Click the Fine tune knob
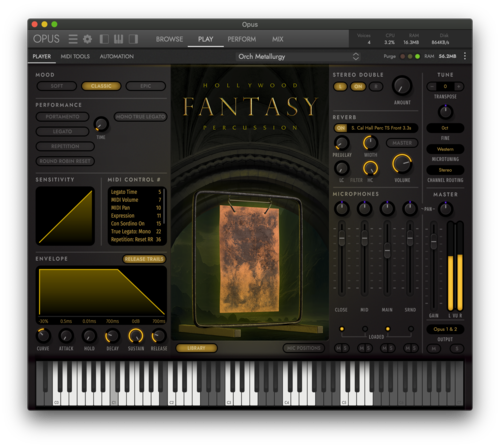Image resolution: width=500 pixels, height=447 pixels. pos(445,112)
